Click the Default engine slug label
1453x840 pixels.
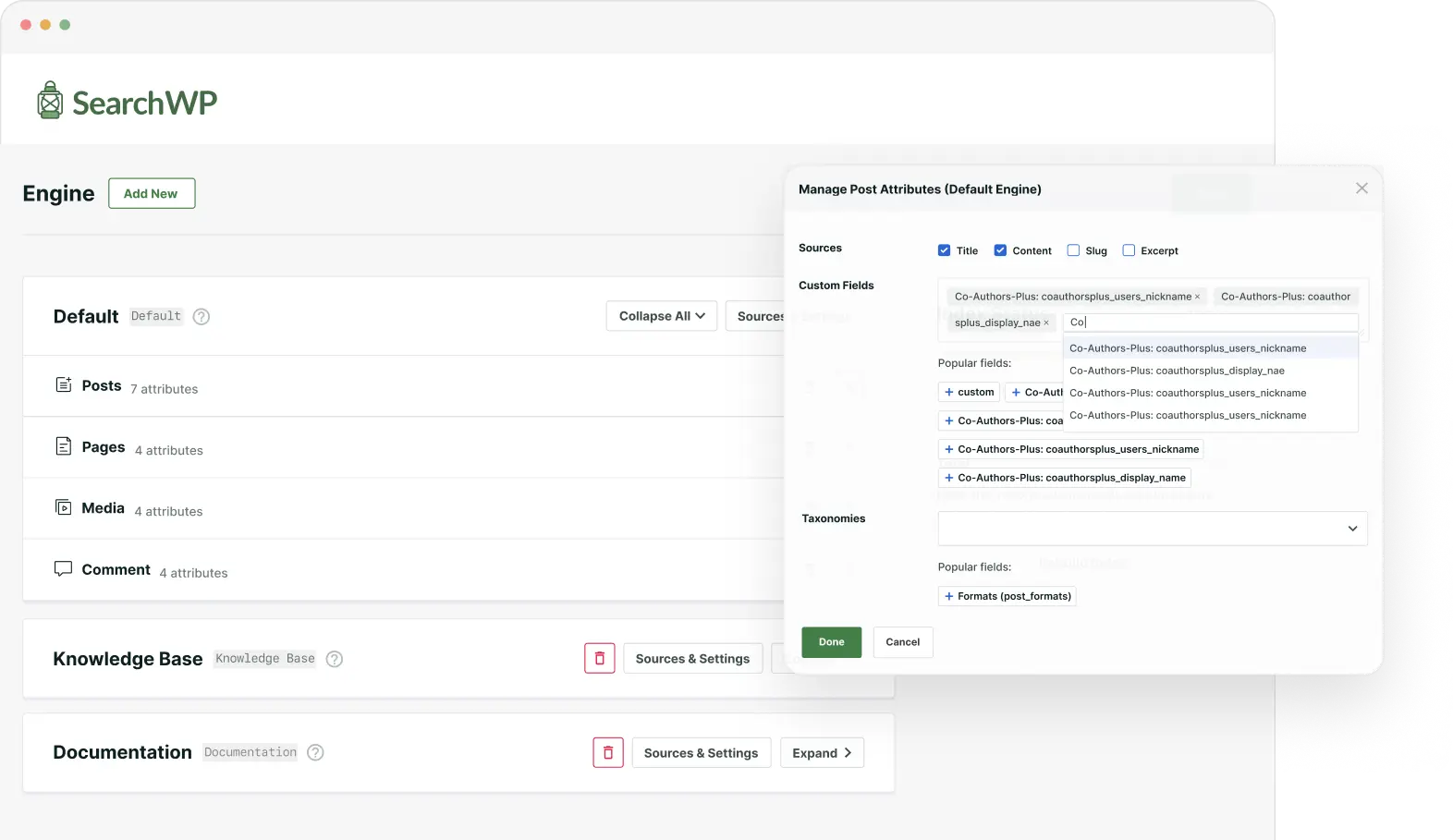click(156, 316)
